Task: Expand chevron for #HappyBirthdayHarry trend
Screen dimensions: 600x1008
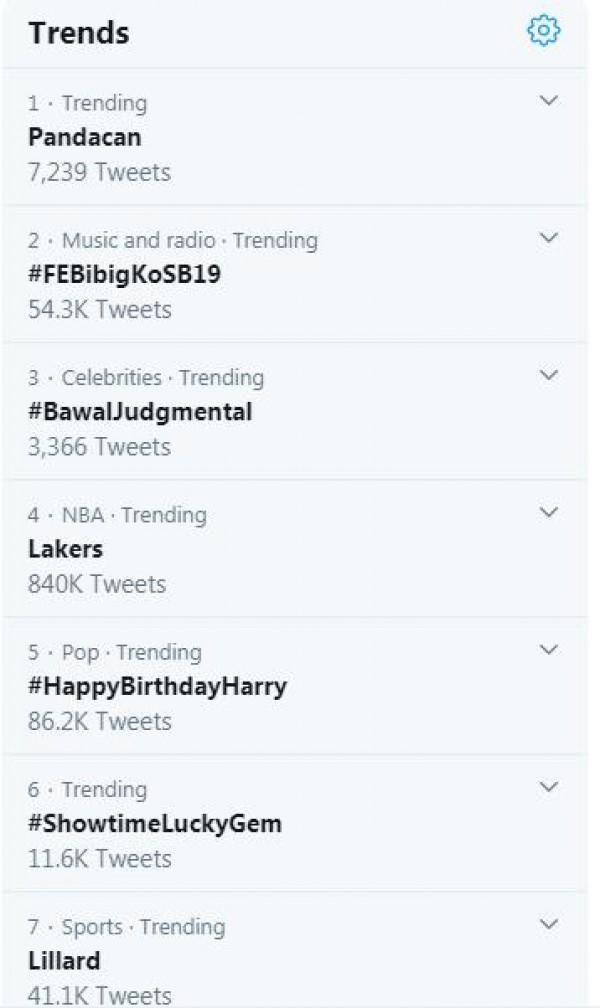Action: click(548, 649)
